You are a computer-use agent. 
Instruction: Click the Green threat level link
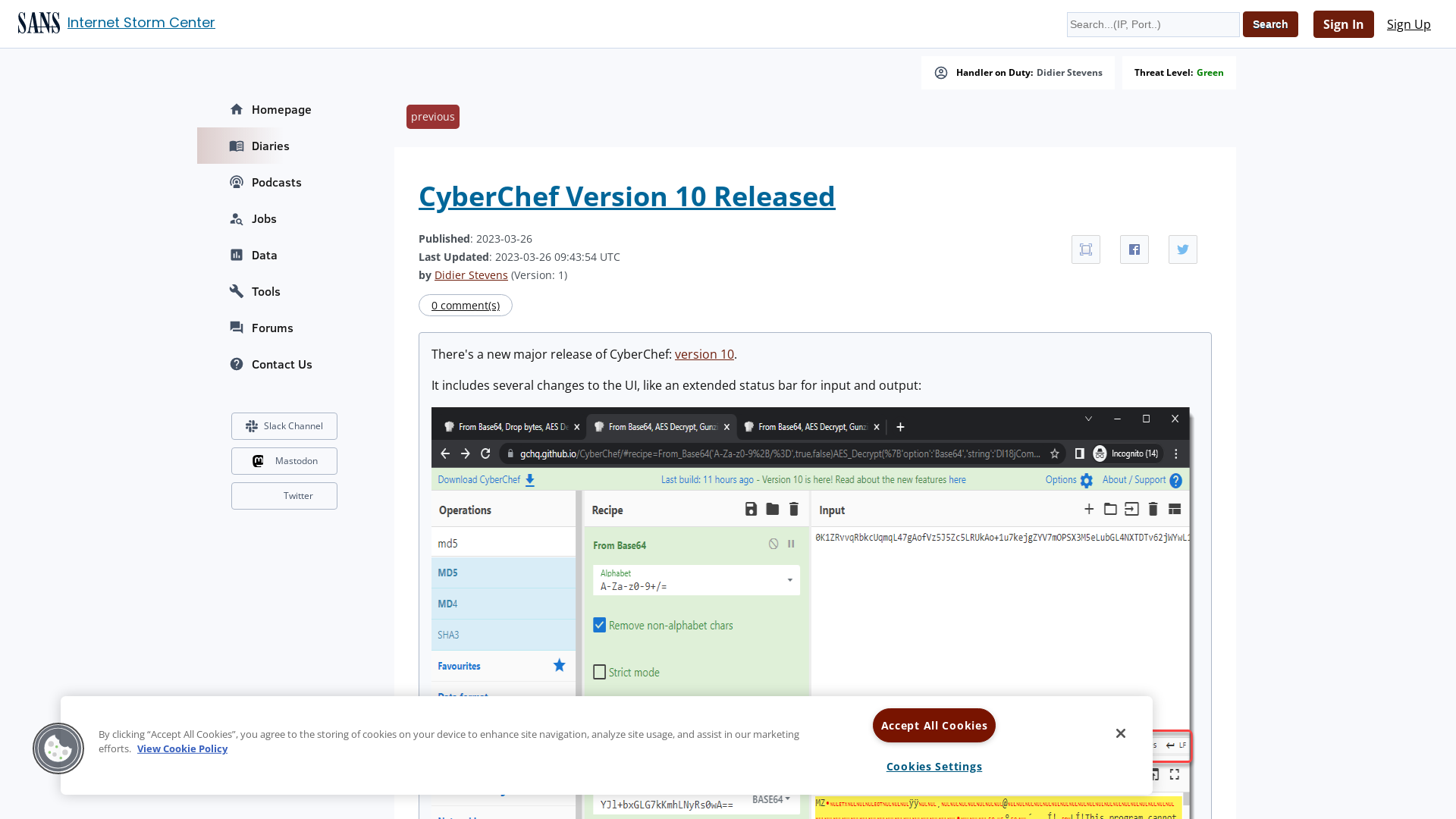[x=1210, y=73]
